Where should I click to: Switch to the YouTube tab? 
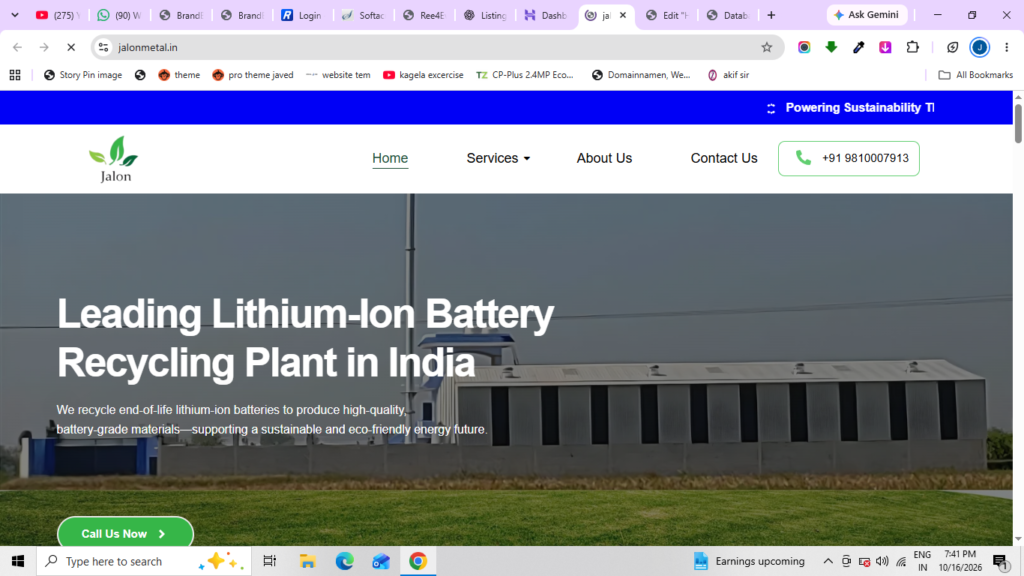tap(57, 15)
